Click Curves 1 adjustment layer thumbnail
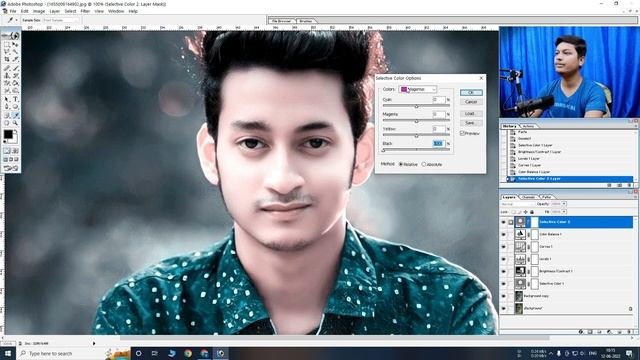The width and height of the screenshot is (640, 360). 520,247
